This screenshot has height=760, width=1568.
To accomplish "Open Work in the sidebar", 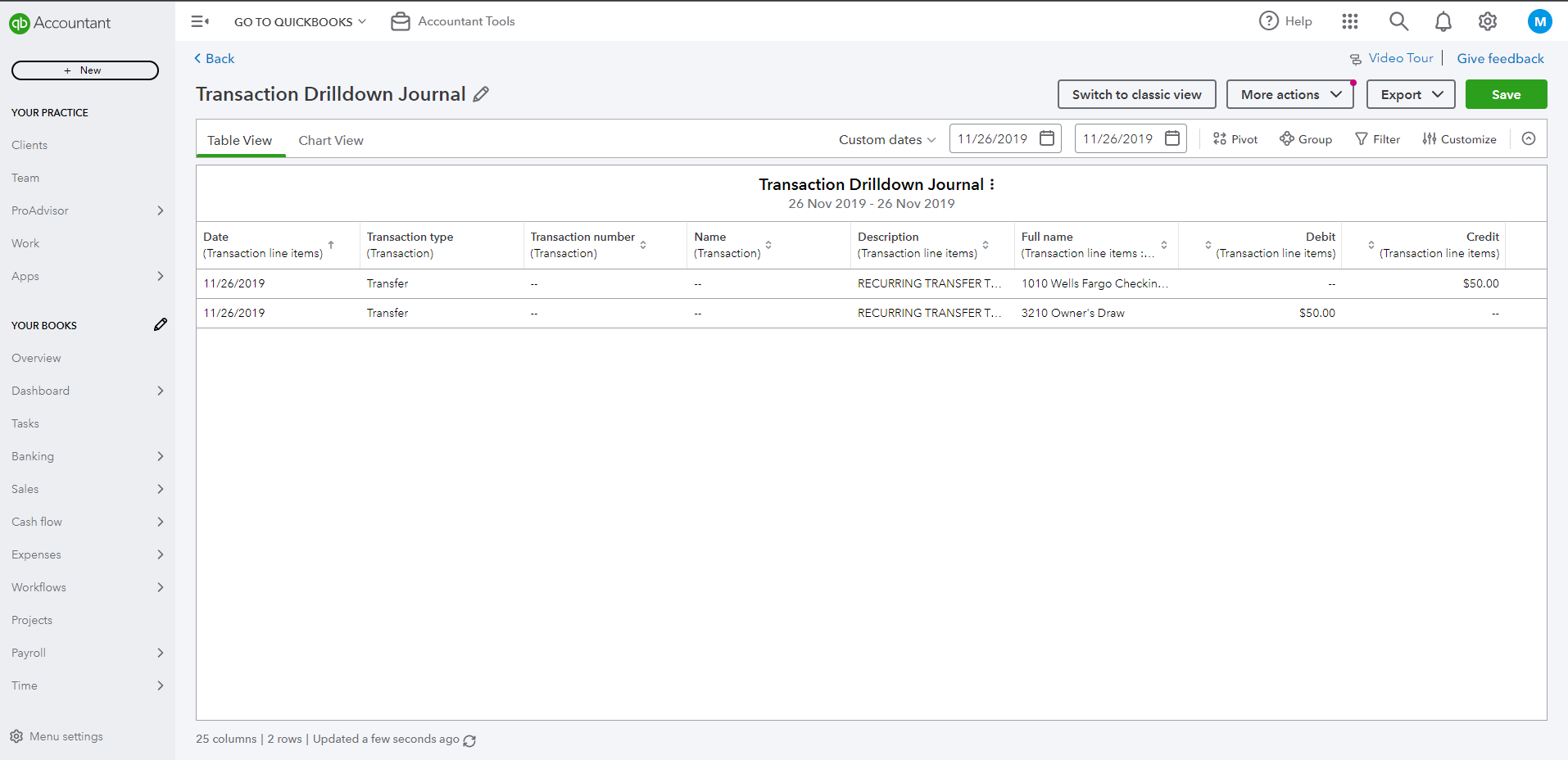I will (25, 243).
